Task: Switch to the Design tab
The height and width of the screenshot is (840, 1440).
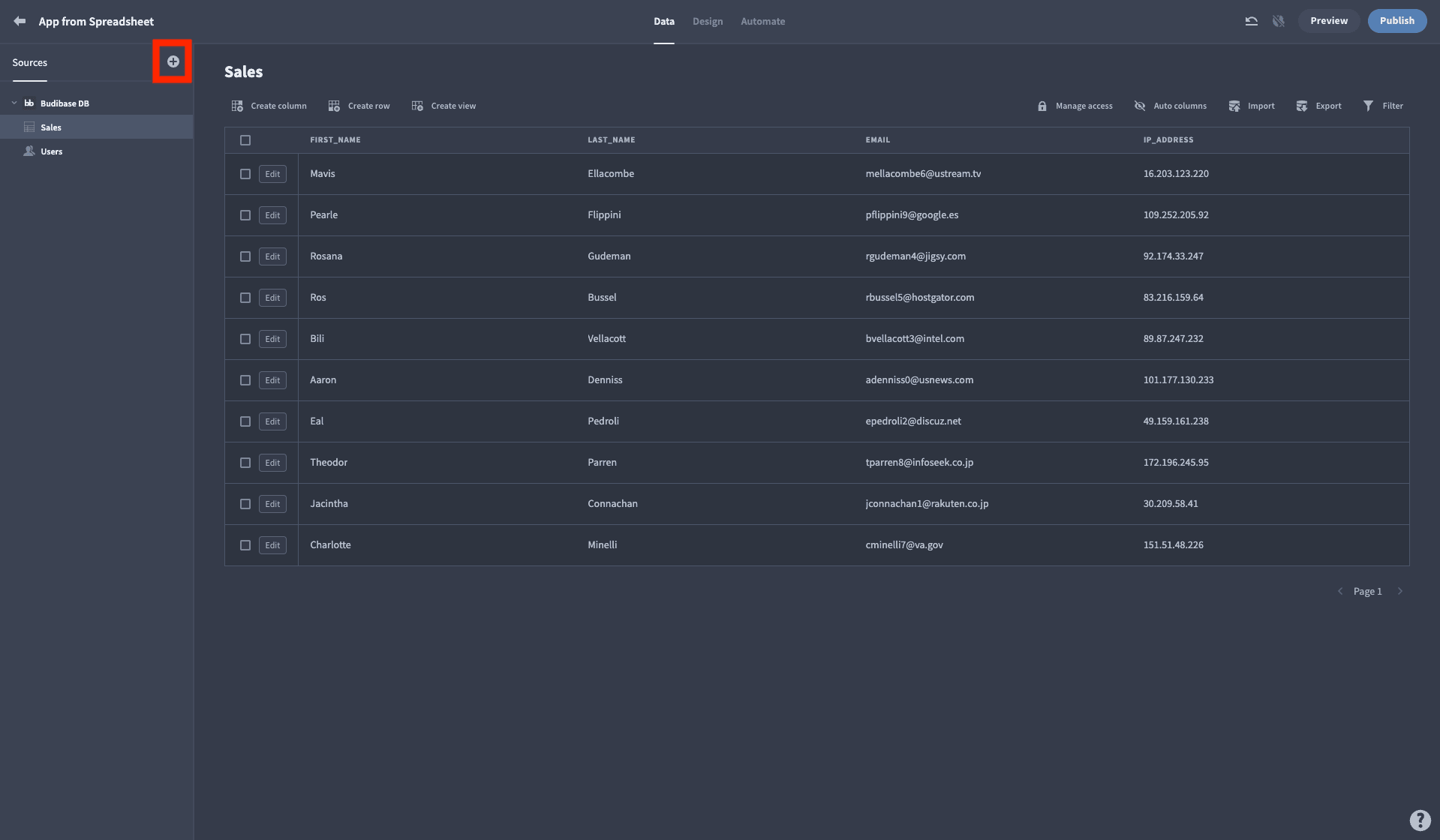Action: coord(707,21)
